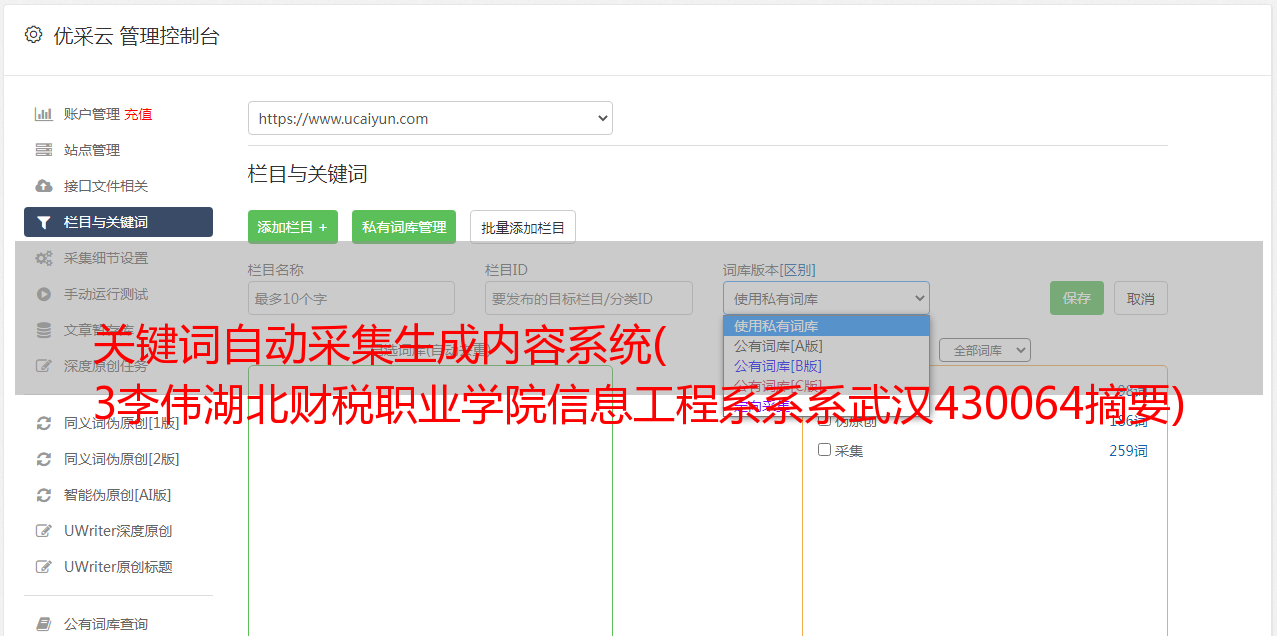Open UWriter深度原创 in the sidebar

pos(118,531)
